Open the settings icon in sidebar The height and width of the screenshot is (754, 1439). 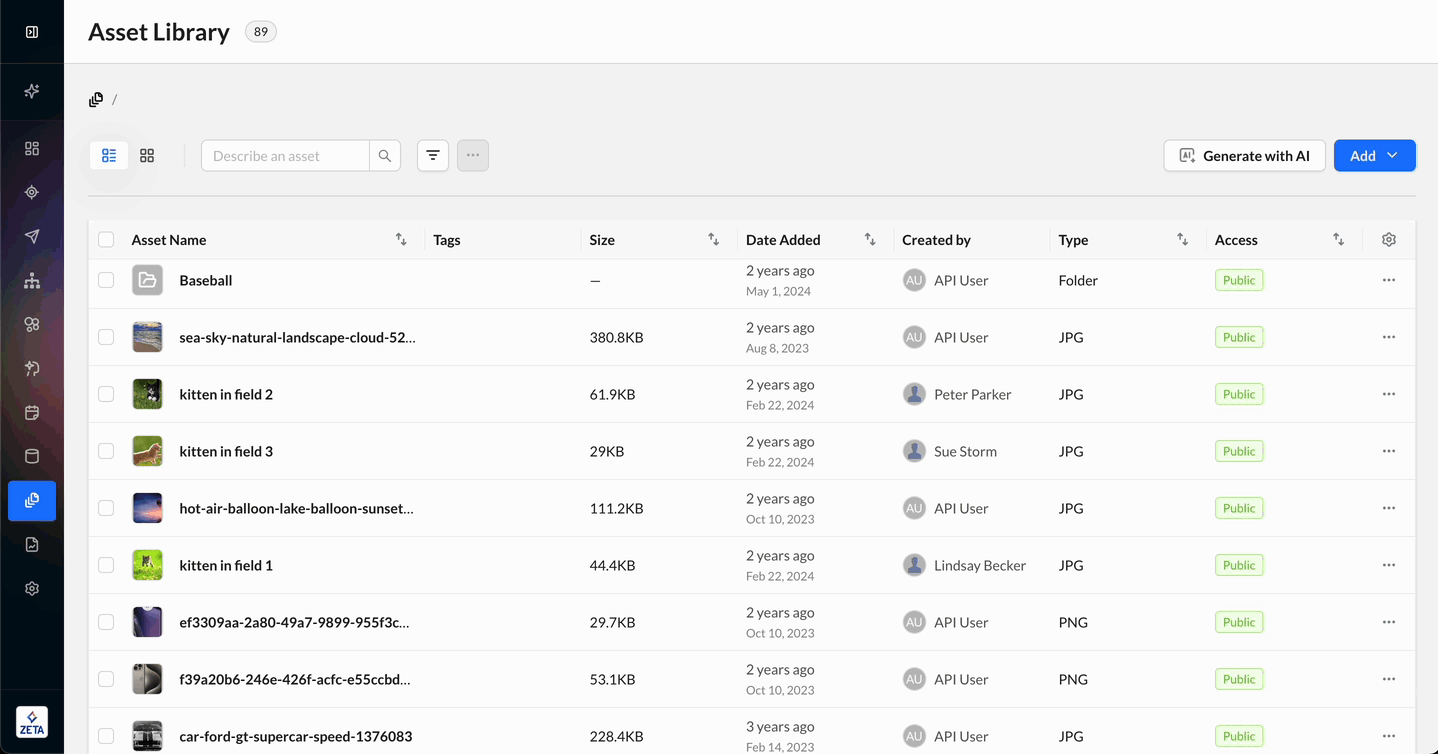(32, 589)
